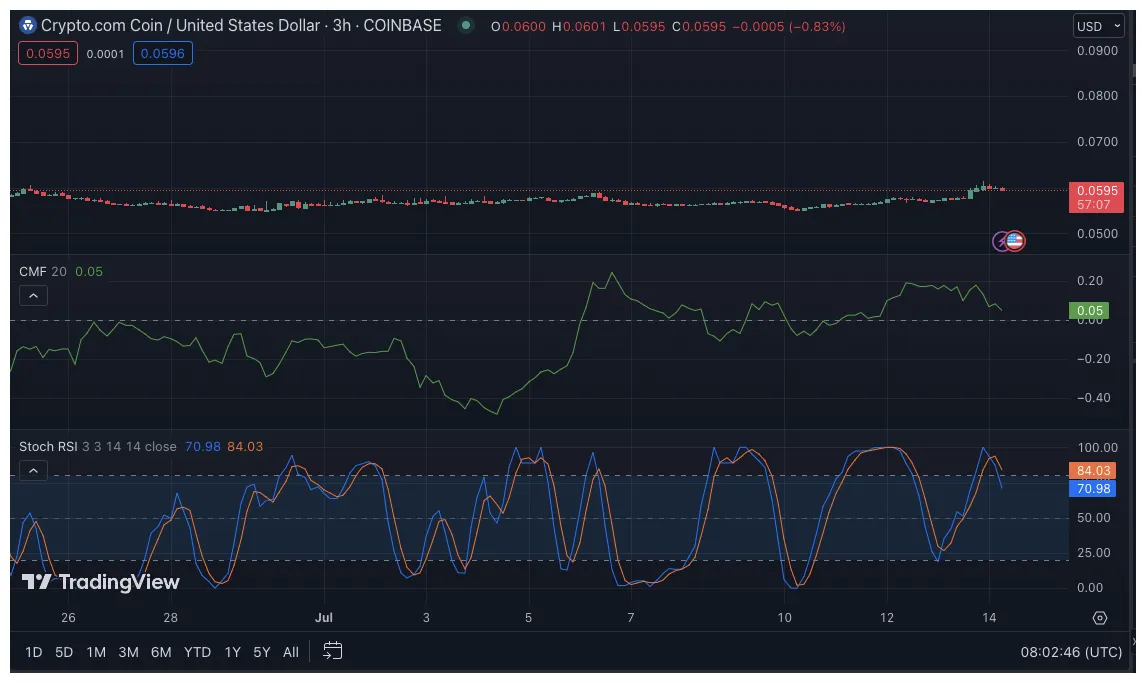
Task: Select the YTD timeframe
Action: 196,651
